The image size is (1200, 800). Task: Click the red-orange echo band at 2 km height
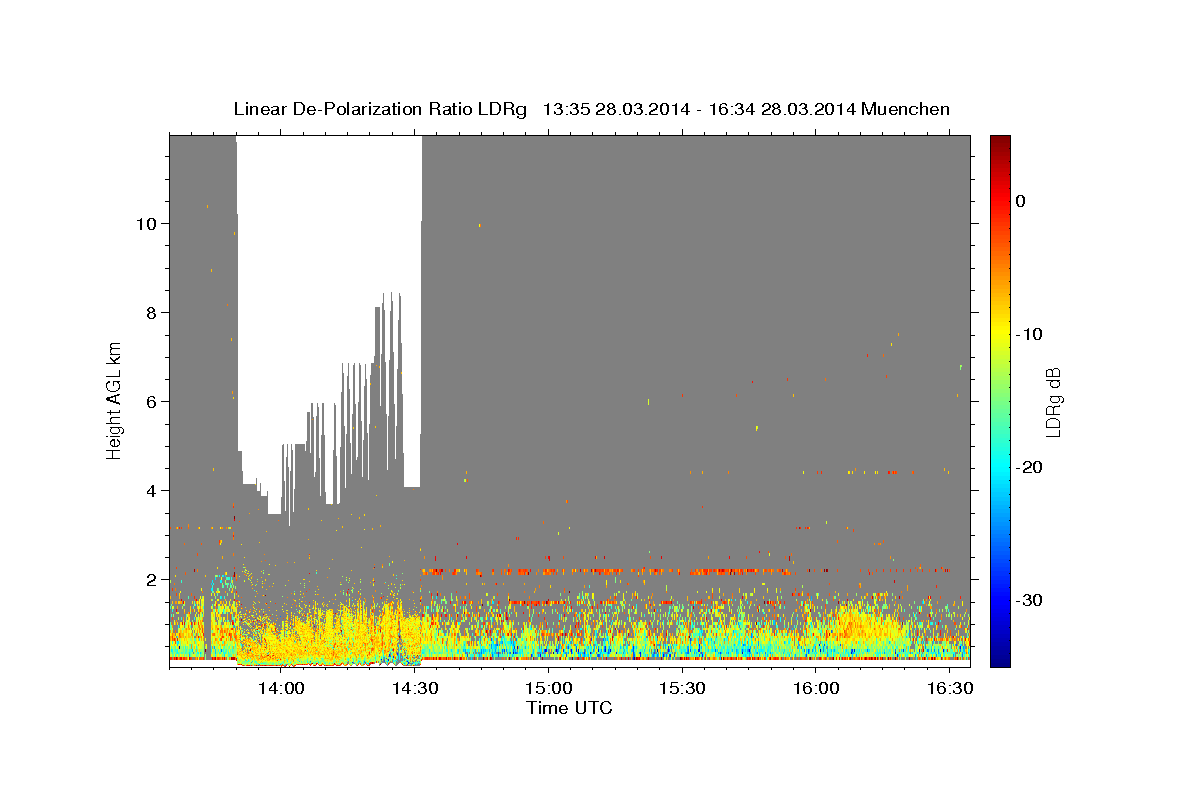pyautogui.click(x=608, y=572)
